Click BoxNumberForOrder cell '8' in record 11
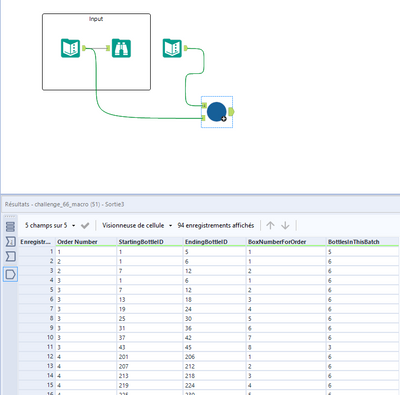The height and width of the screenshot is (395, 400). coord(286,347)
